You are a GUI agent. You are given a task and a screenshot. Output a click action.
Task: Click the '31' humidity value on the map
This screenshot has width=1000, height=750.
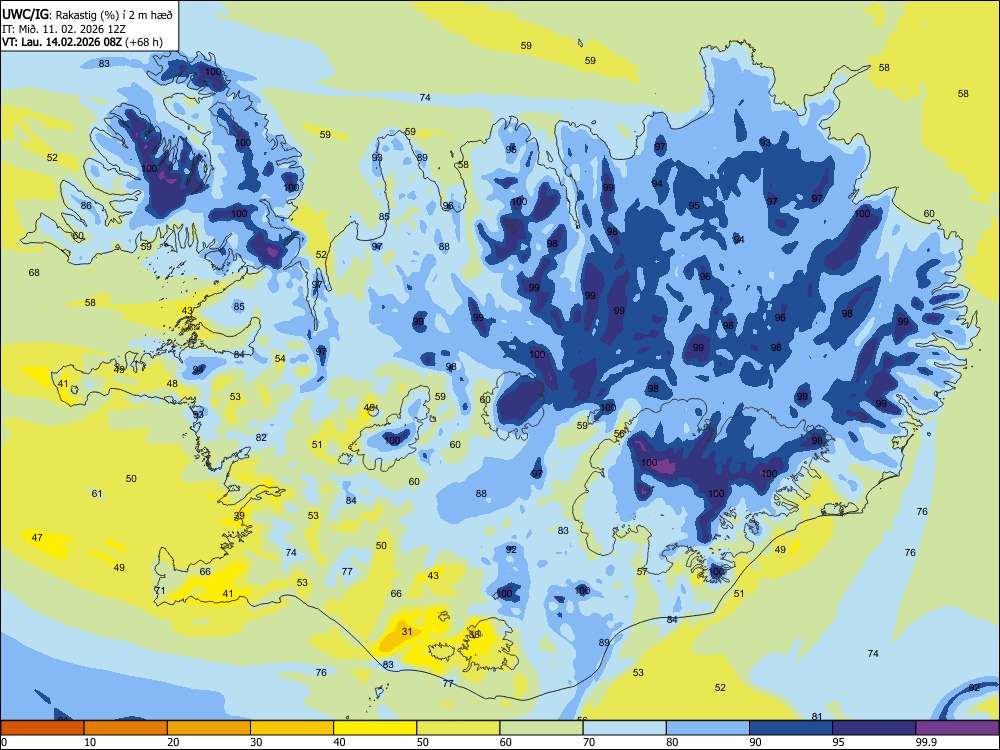[407, 631]
